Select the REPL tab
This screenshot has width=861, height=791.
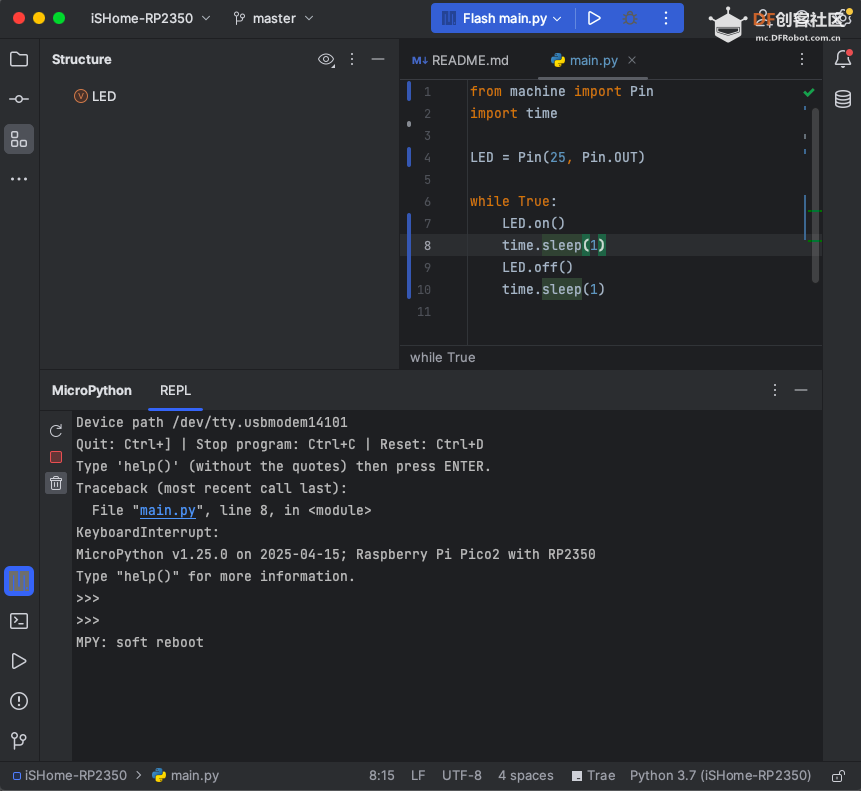pos(175,390)
